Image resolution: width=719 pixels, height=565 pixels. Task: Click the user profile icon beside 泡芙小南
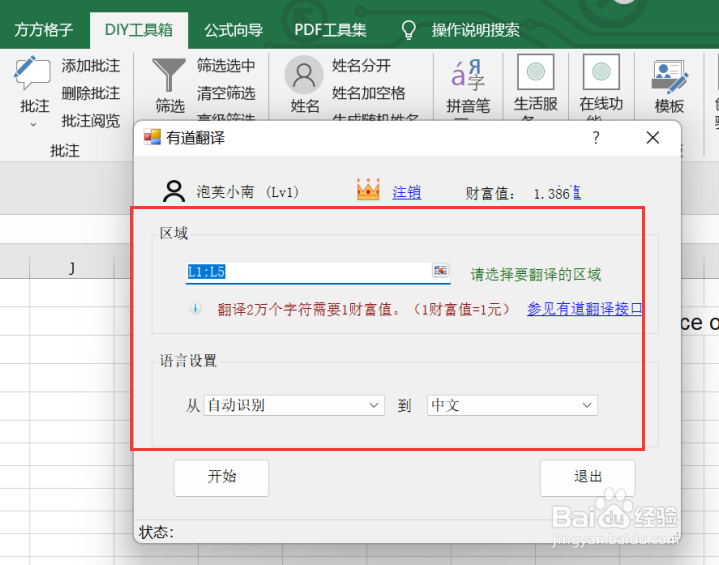click(x=174, y=191)
